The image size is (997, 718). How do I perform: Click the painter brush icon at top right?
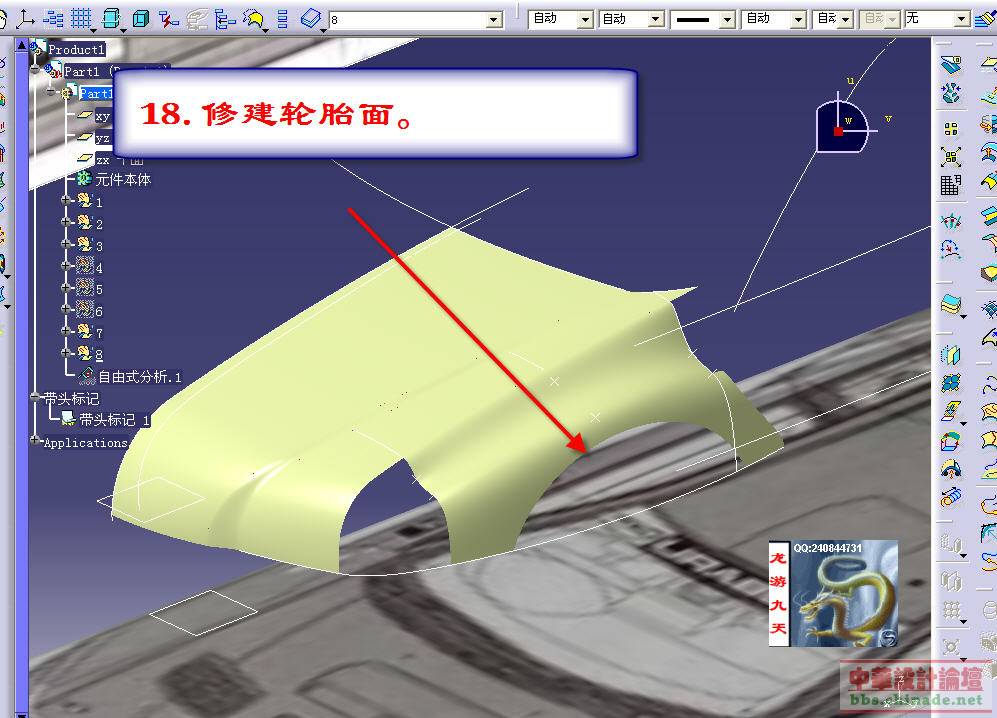pos(984,19)
